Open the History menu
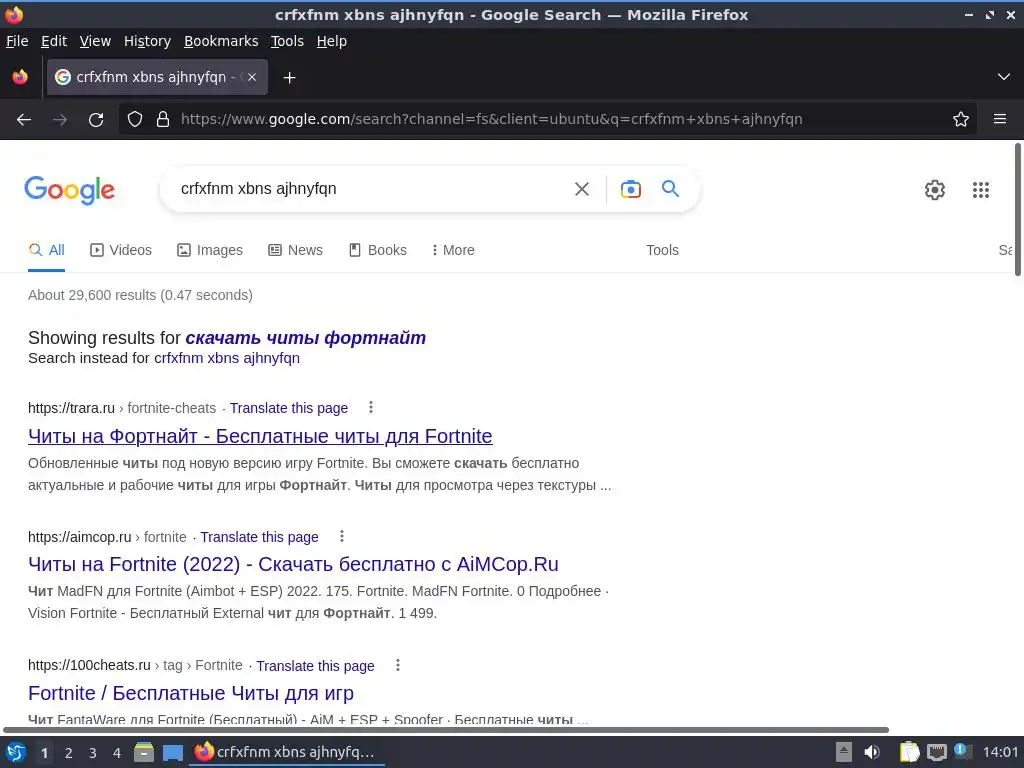 pyautogui.click(x=147, y=41)
